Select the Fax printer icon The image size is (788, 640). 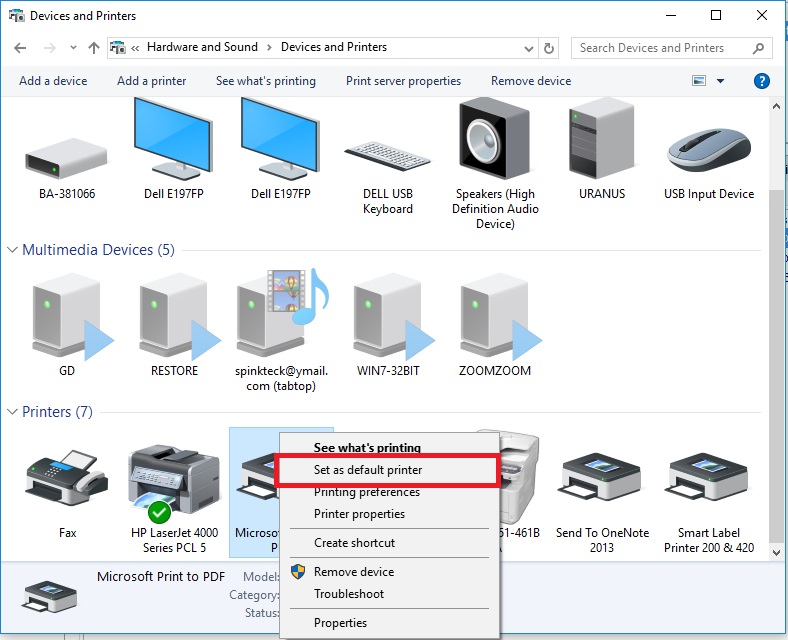click(x=66, y=477)
